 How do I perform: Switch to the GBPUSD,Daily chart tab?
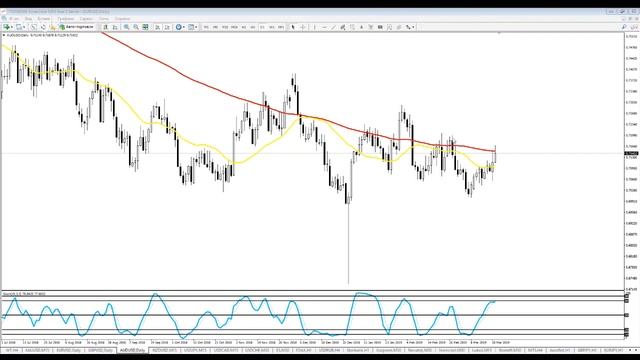pyautogui.click(x=100, y=350)
